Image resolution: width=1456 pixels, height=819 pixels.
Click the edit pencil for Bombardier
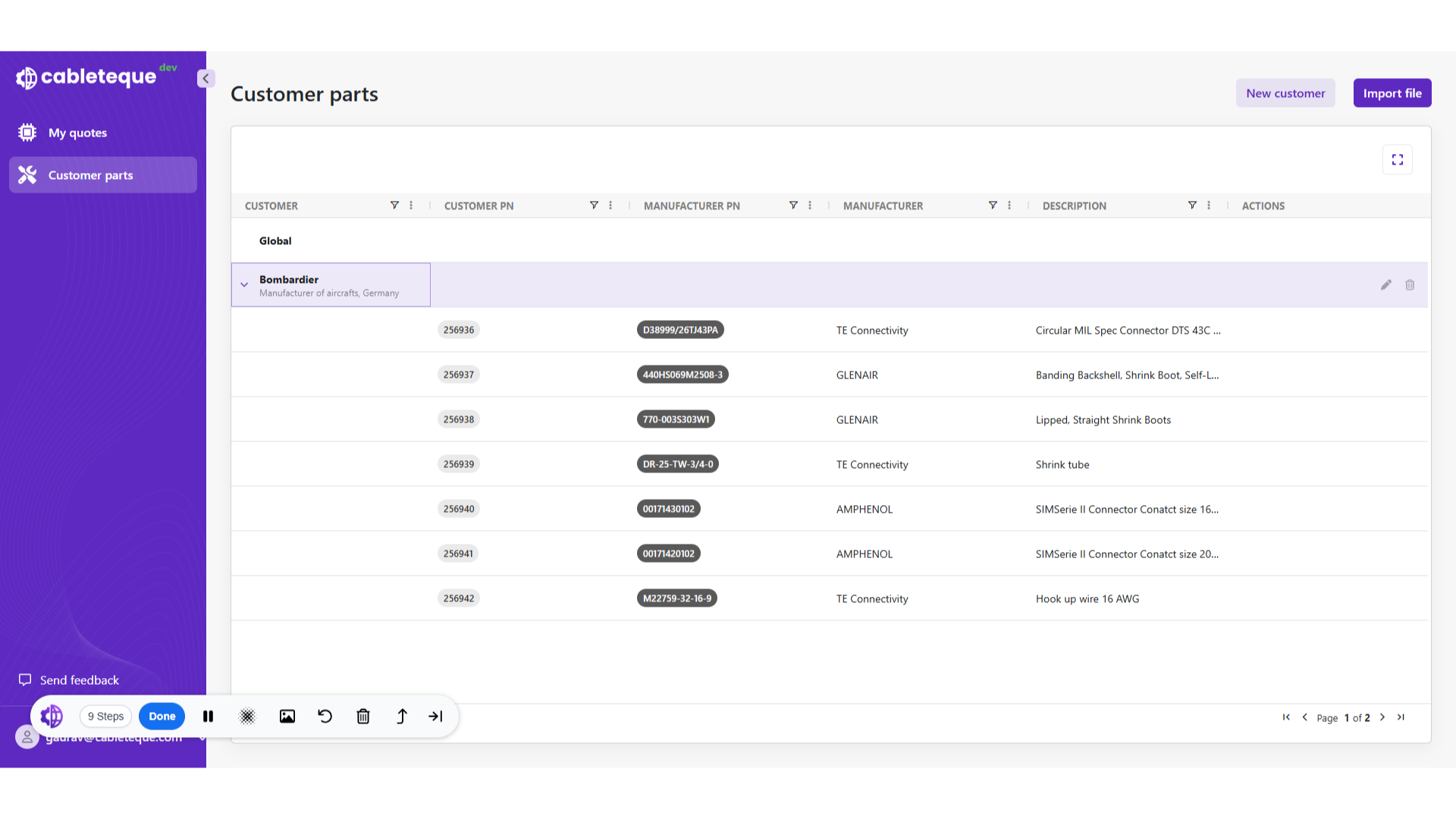[x=1385, y=285]
